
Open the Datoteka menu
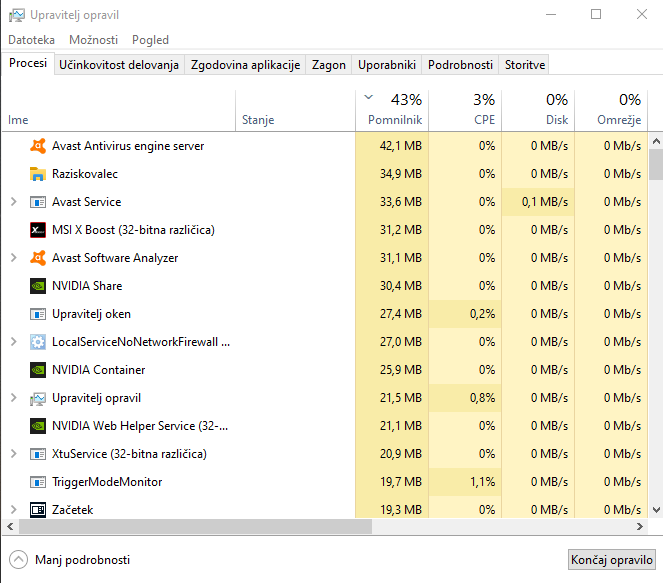31,40
